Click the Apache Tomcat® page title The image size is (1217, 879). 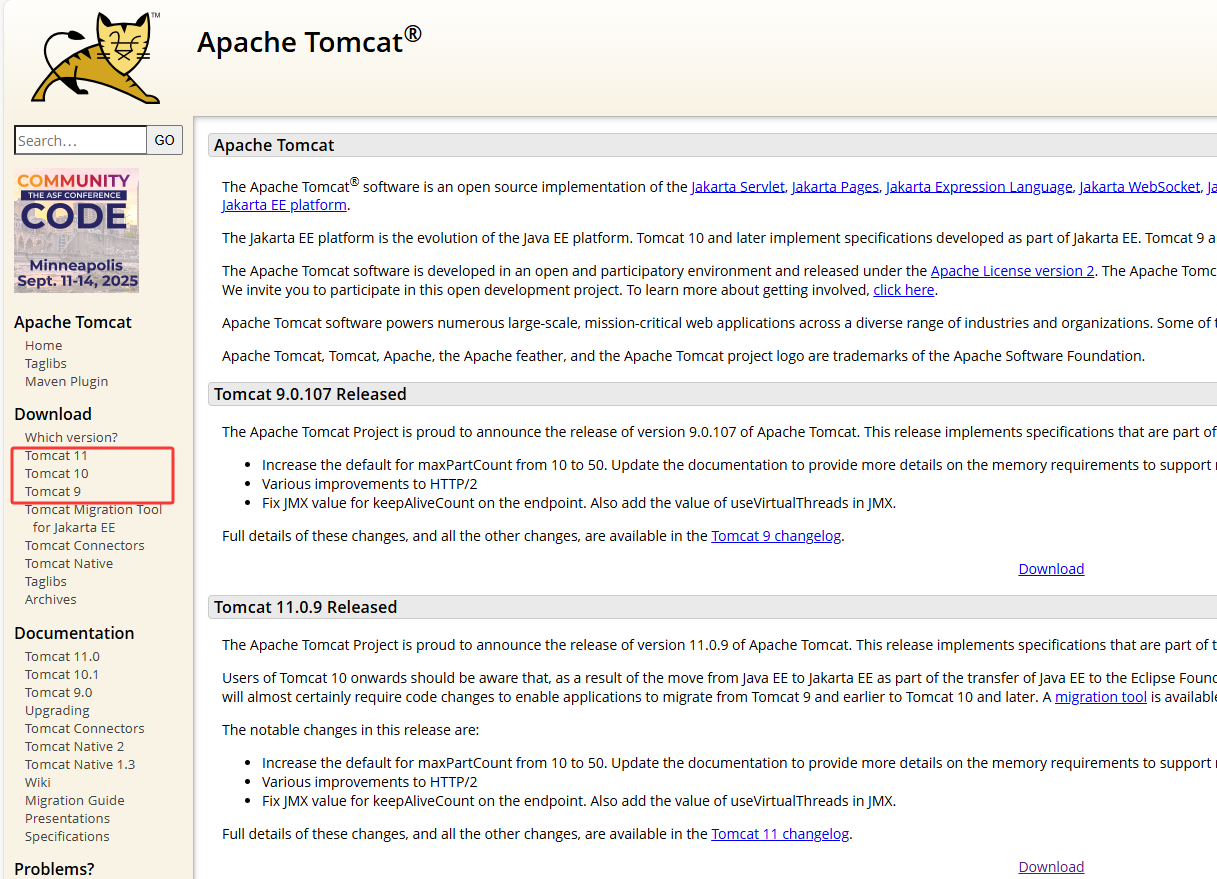tap(309, 41)
